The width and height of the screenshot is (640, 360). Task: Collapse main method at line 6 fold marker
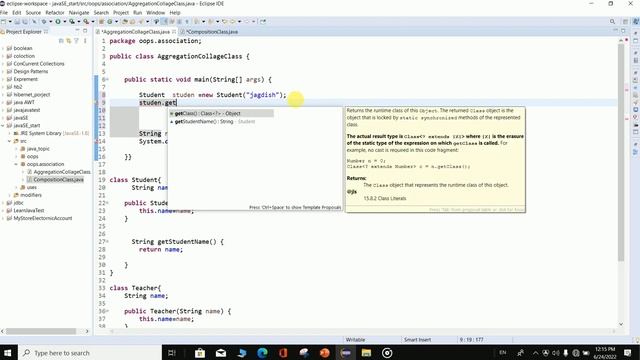coord(107,80)
